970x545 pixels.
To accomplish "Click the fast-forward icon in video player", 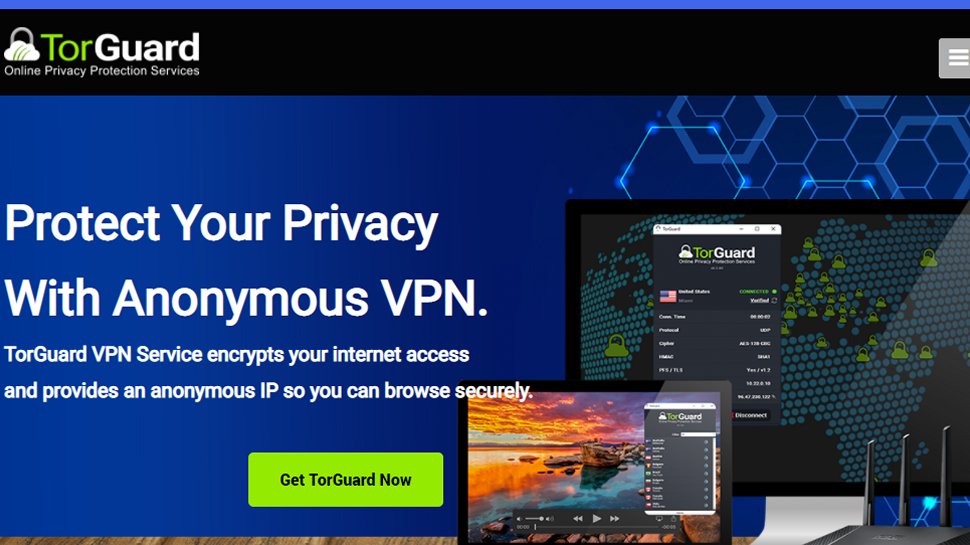I will coord(614,518).
